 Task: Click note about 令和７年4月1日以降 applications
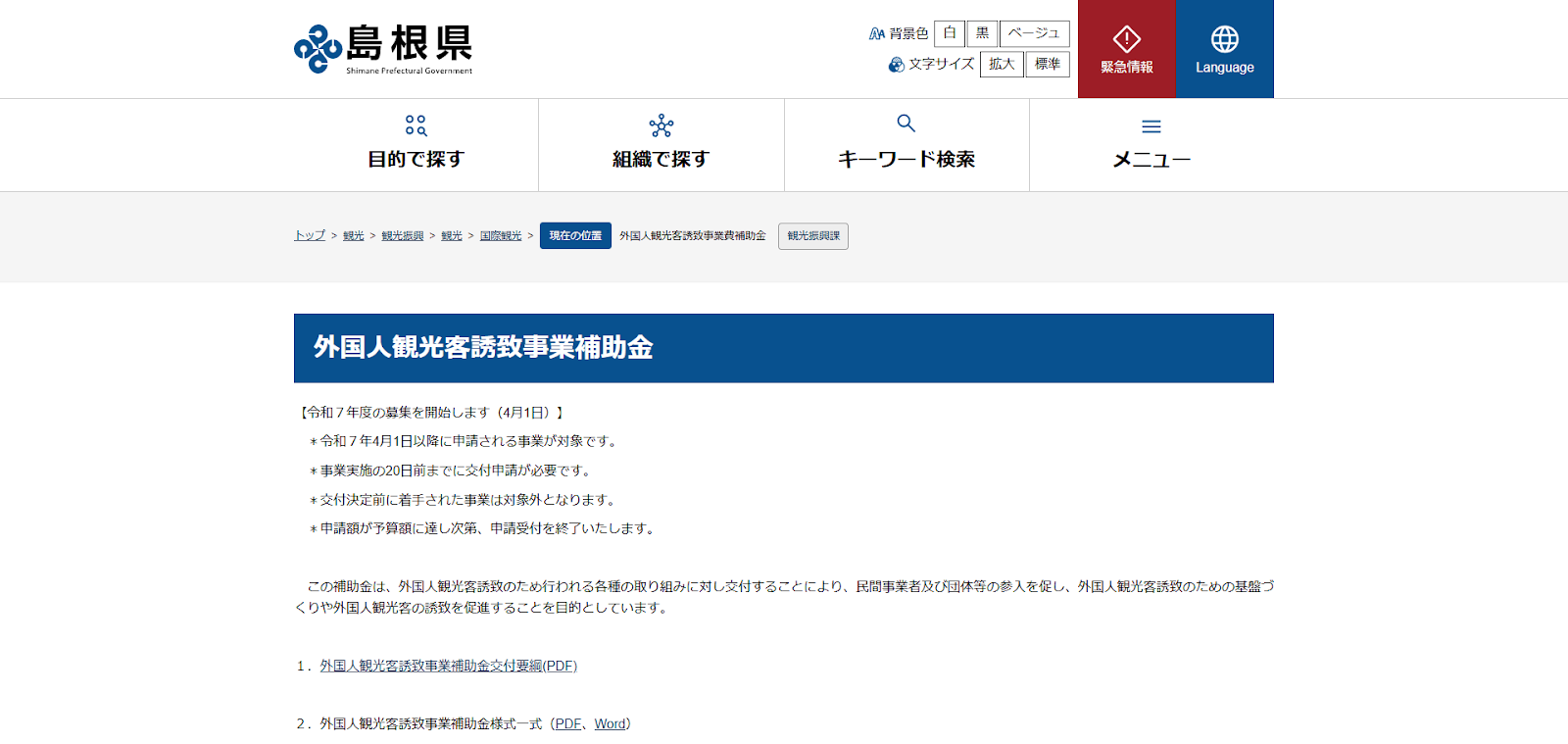click(465, 442)
